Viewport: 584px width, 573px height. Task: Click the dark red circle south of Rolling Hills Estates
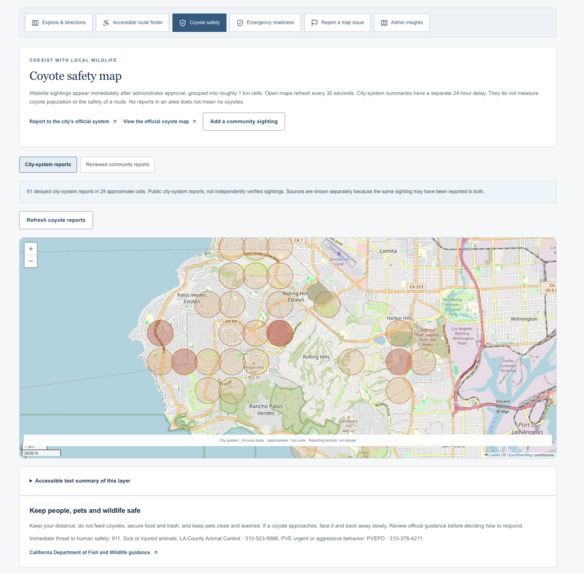click(x=280, y=333)
